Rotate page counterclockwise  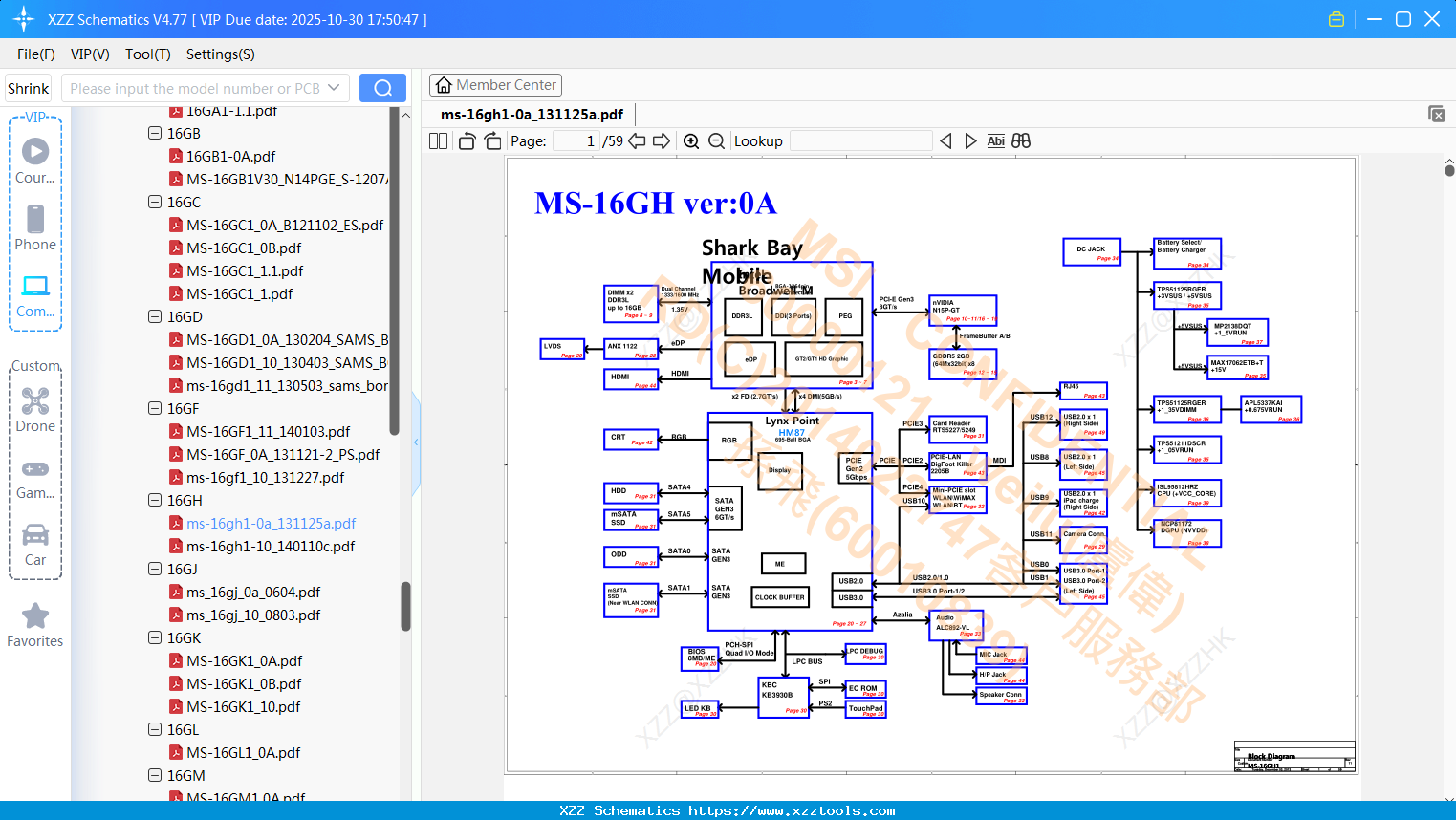click(x=467, y=140)
